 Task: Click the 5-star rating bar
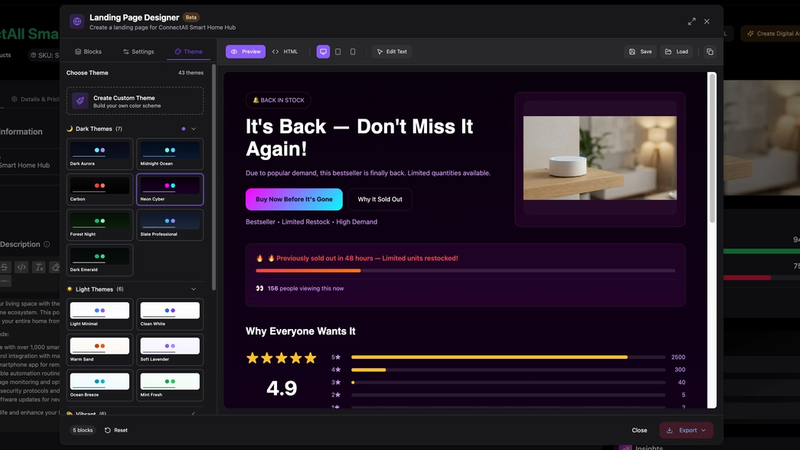(x=508, y=357)
